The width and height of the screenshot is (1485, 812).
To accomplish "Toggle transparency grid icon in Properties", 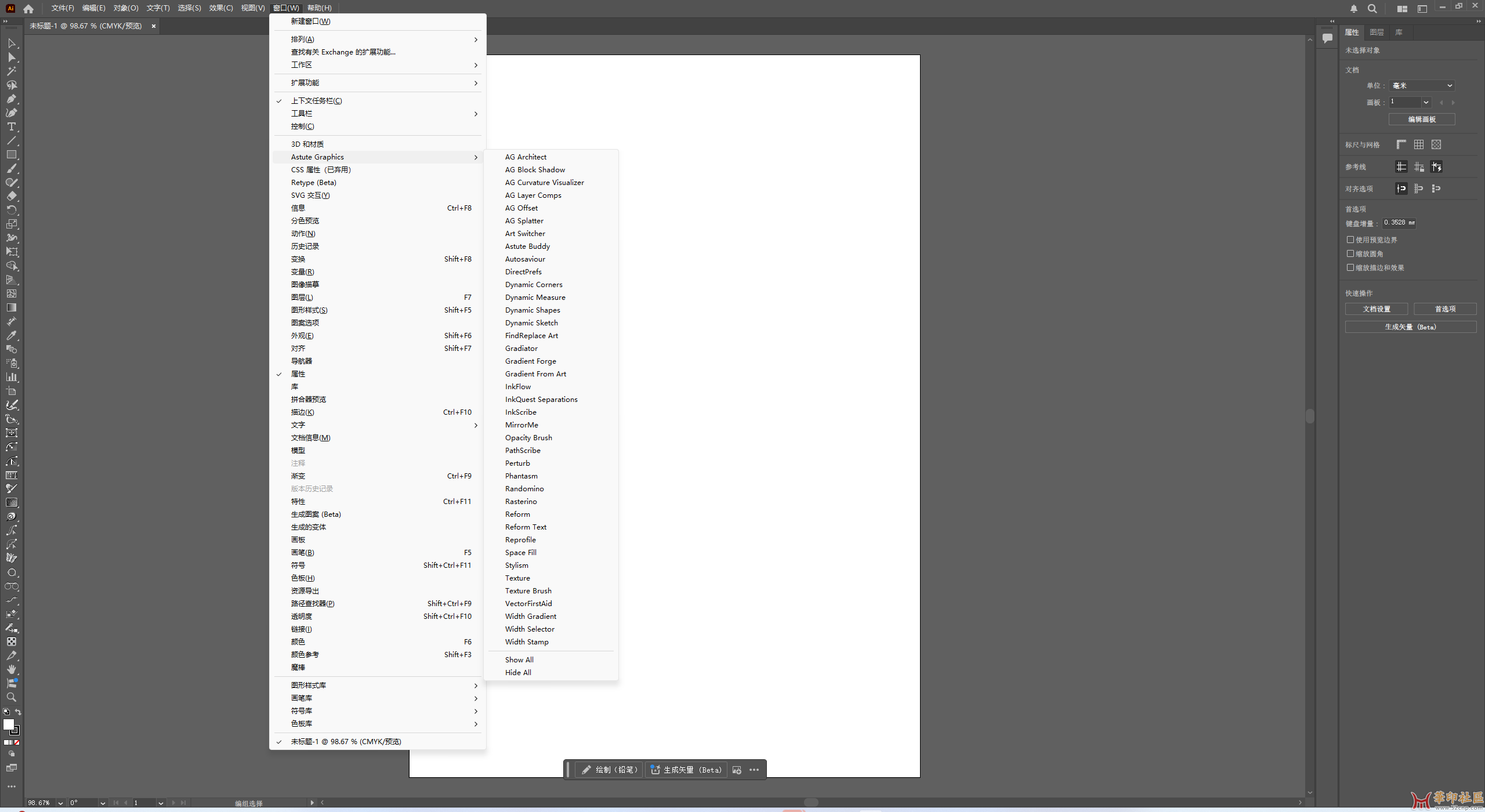I will (x=1436, y=145).
